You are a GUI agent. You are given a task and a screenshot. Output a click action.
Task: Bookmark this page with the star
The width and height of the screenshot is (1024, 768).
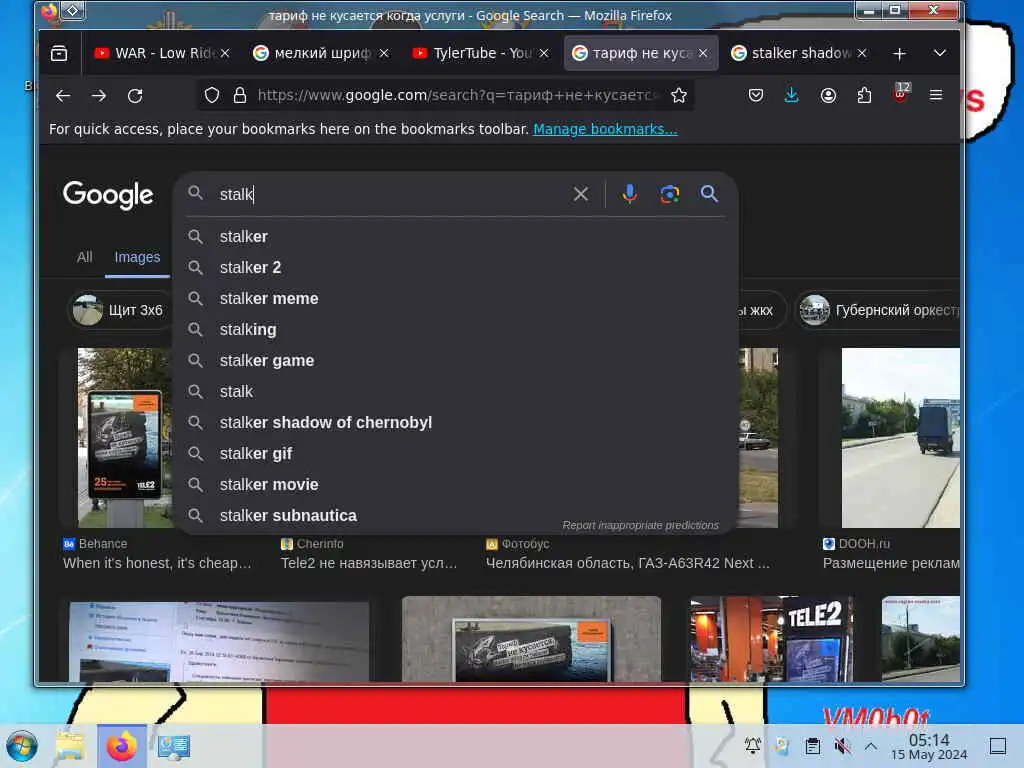(x=679, y=95)
